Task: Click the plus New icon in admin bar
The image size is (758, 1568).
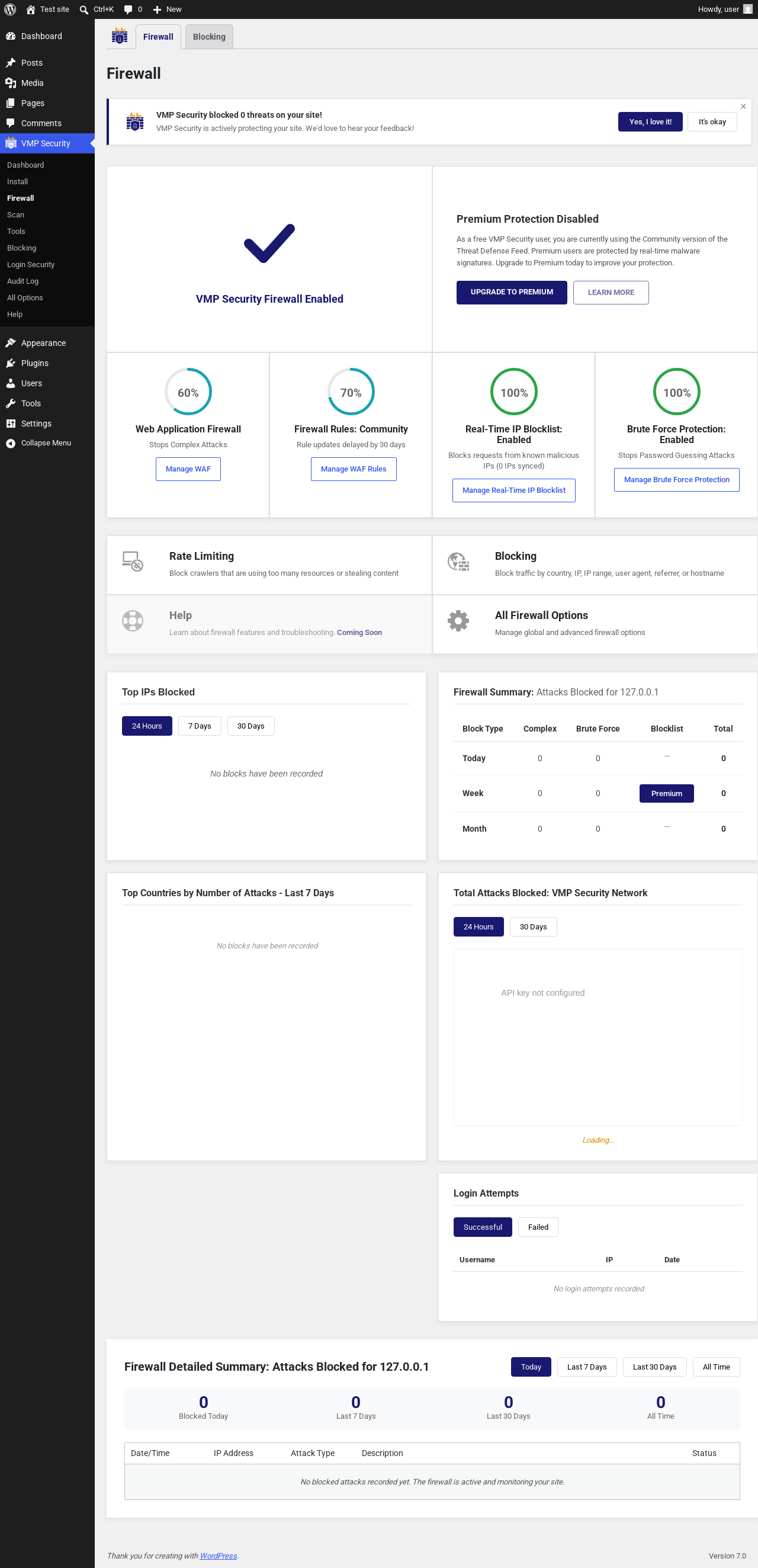Action: [x=157, y=9]
